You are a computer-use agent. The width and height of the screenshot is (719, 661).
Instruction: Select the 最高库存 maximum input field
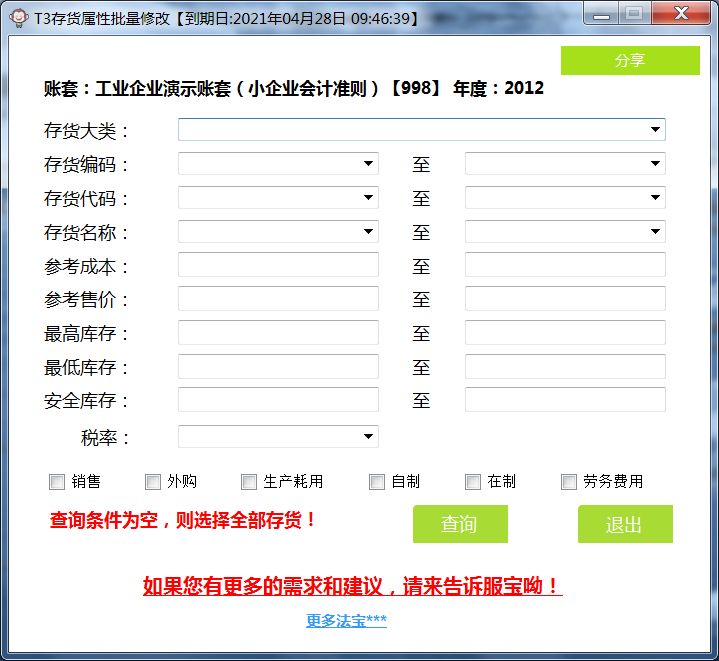[565, 332]
